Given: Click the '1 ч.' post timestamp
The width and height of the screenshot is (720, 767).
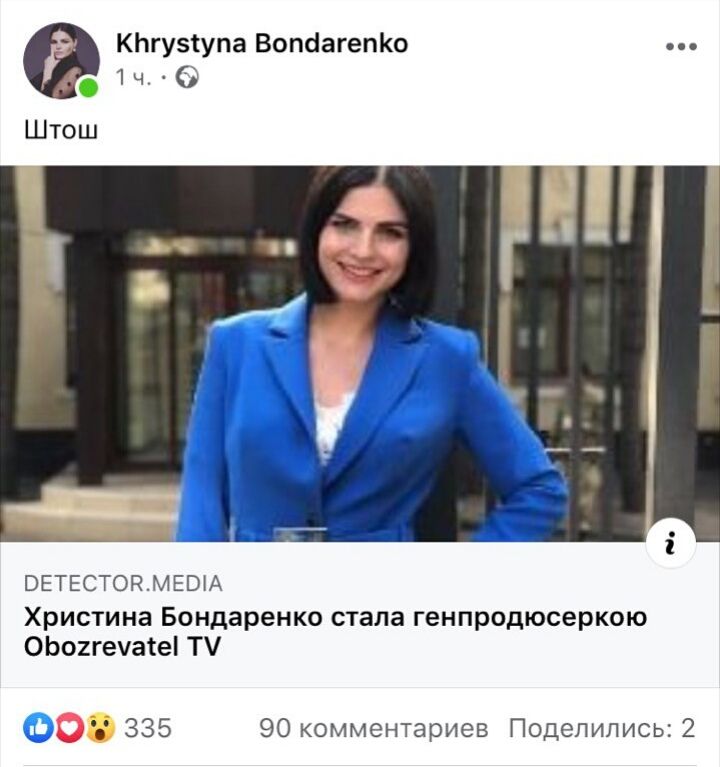Looking at the screenshot, I should click(x=133, y=77).
